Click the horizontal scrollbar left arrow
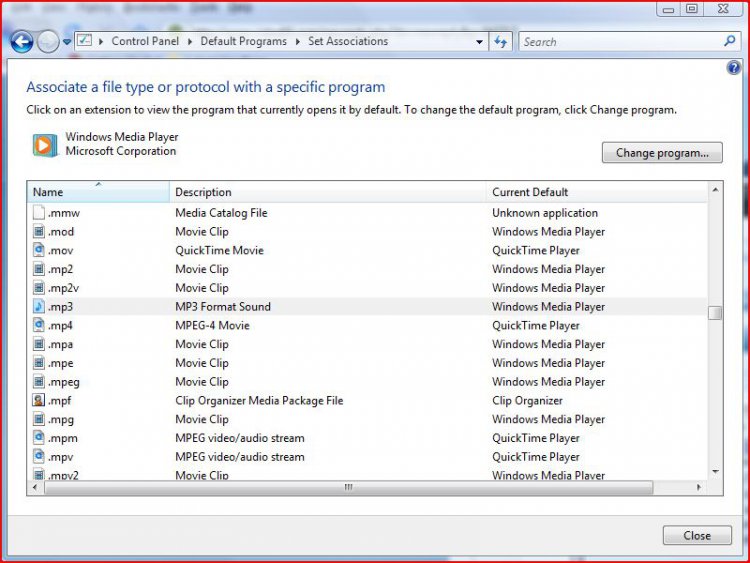 coord(34,487)
